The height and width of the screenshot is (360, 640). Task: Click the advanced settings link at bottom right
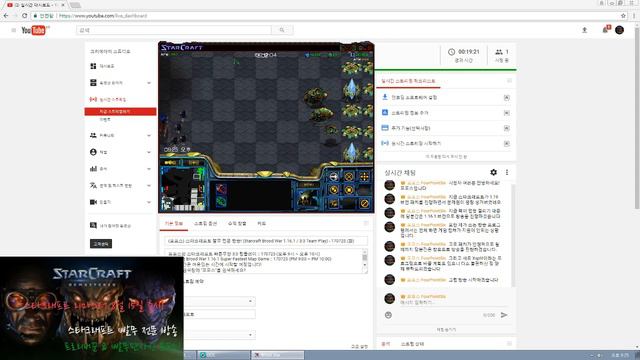coord(359,346)
